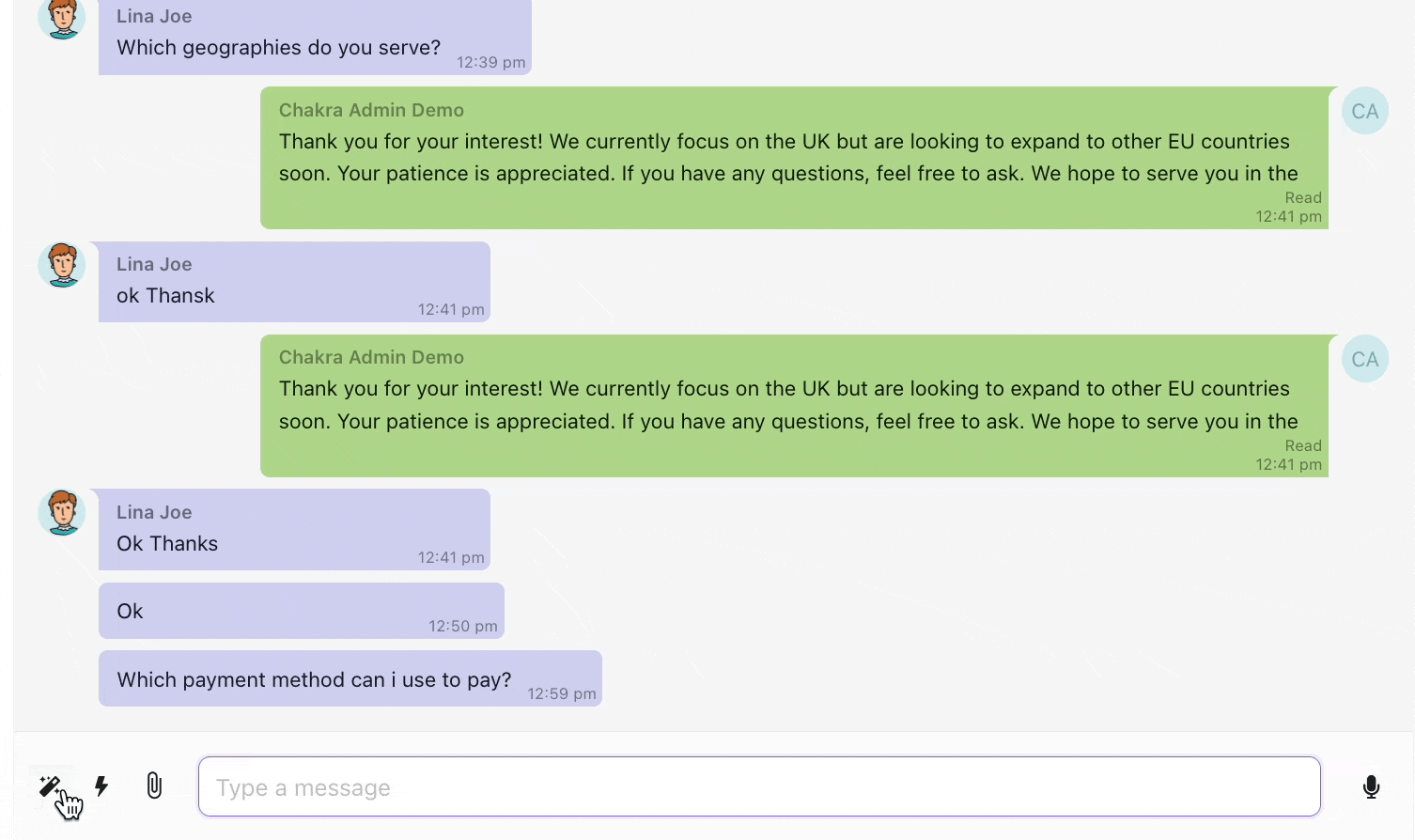The height and width of the screenshot is (840, 1415).
Task: Click the CA avatar on the first admin reply
Action: 1363,110
